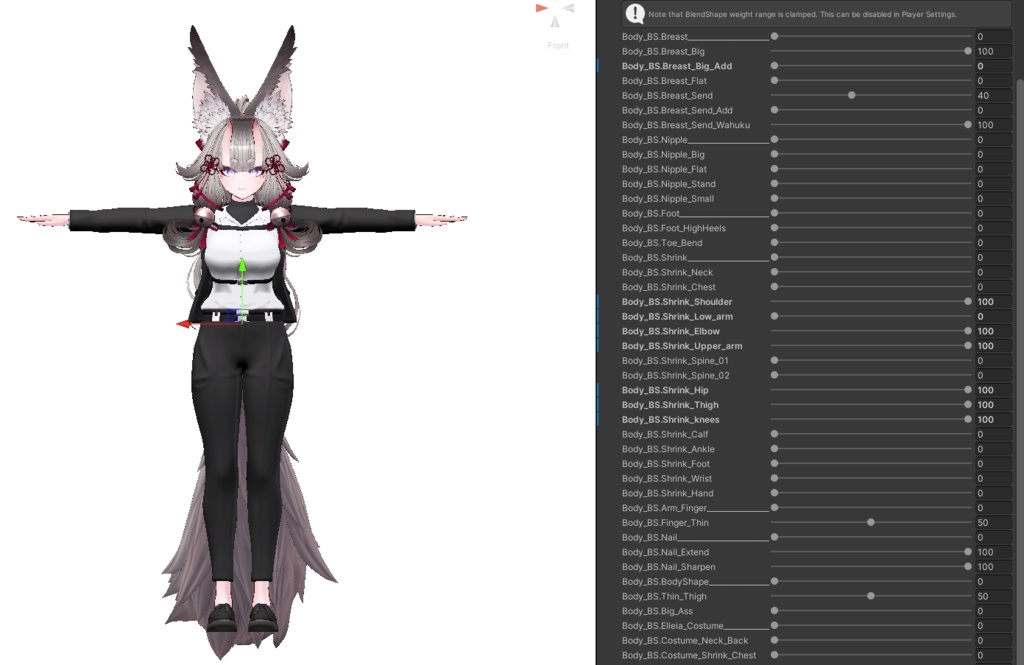Click the Body_BS.Shrink_Spine_02 label

click(x=676, y=376)
